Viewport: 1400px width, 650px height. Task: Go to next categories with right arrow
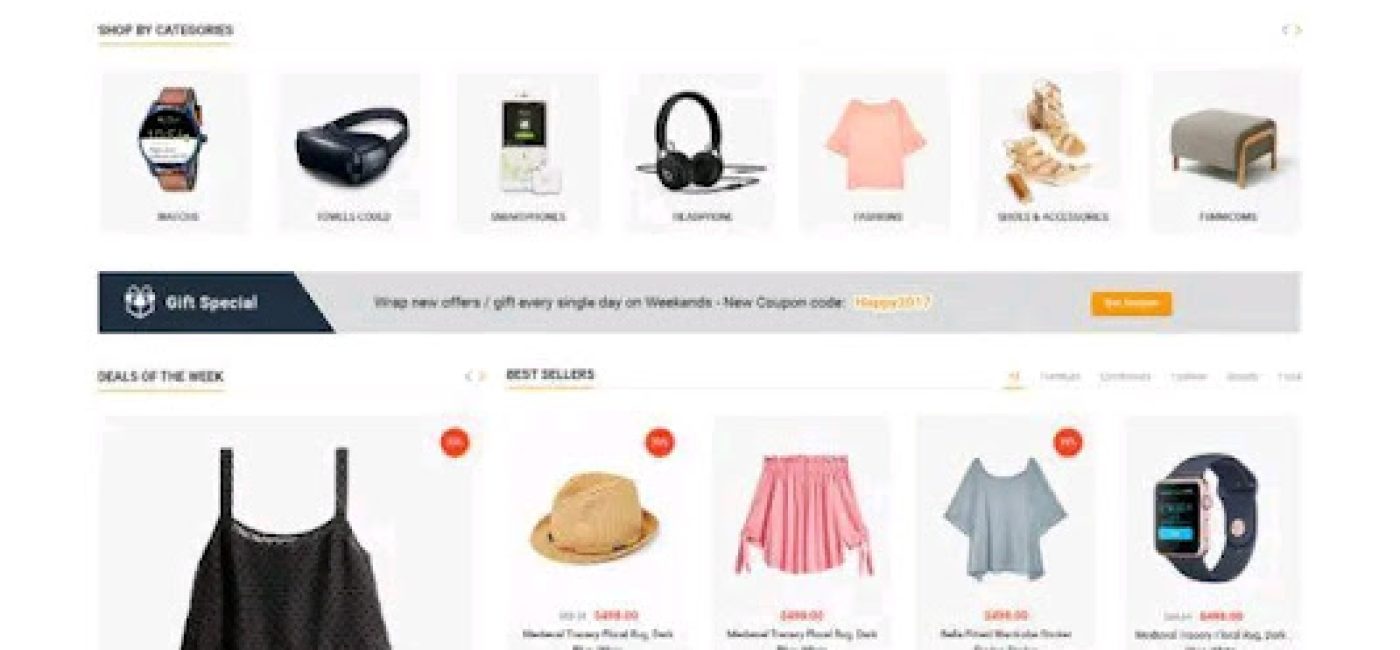(x=1298, y=30)
